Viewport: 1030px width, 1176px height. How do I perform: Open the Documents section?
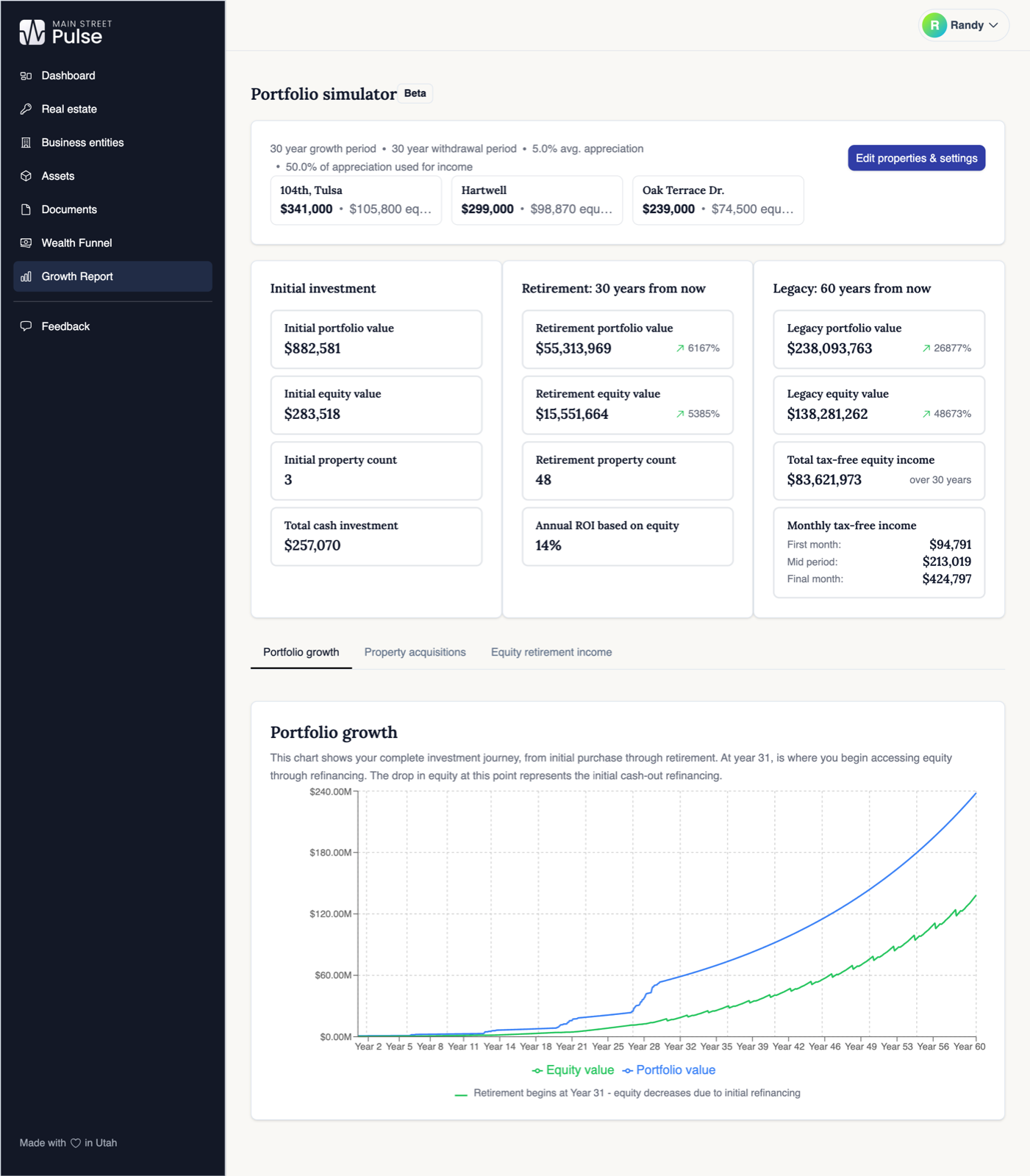(x=112, y=209)
